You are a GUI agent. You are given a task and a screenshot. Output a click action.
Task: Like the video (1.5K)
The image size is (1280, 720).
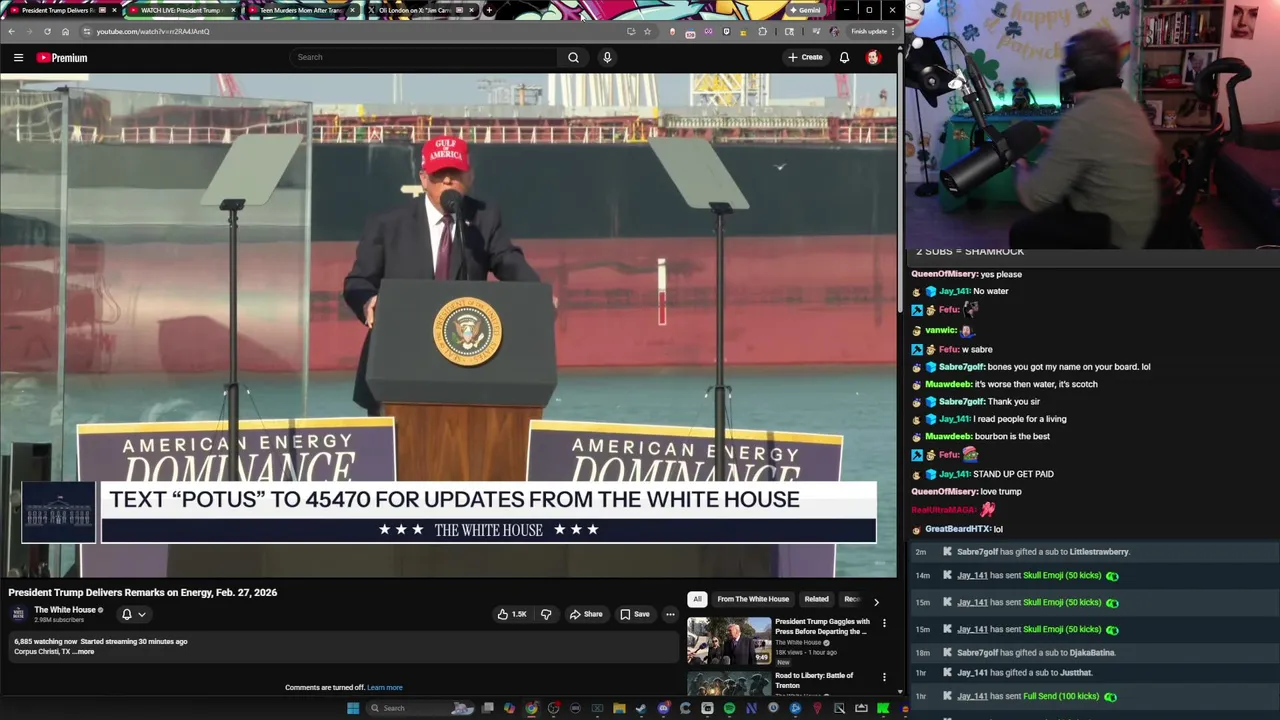tap(512, 614)
